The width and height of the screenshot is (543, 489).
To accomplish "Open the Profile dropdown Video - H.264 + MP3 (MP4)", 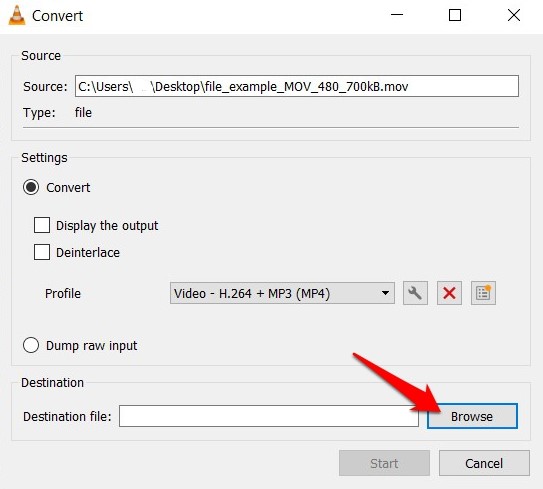I will pyautogui.click(x=282, y=293).
